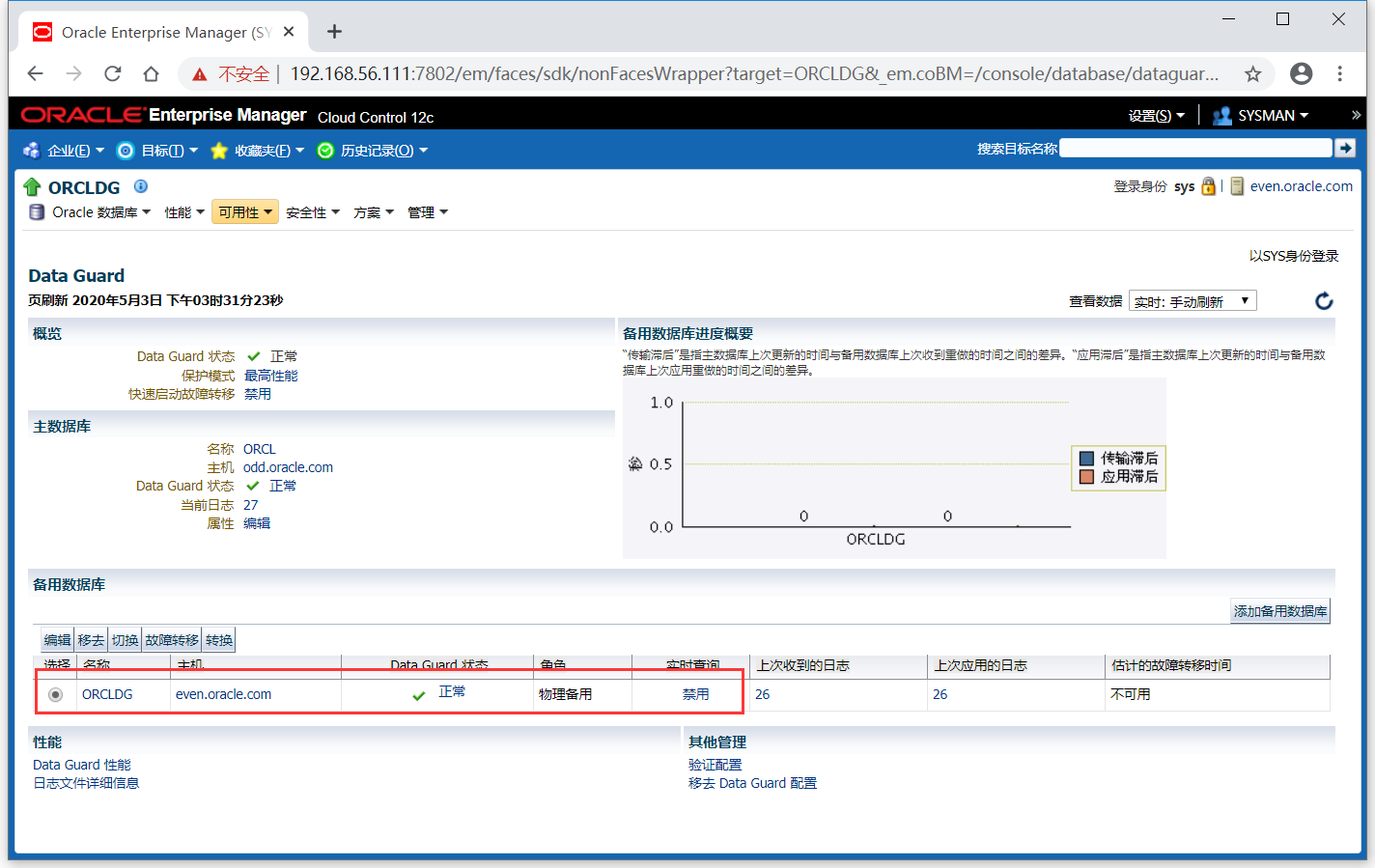Click the login lock icon beside sys

click(1208, 186)
